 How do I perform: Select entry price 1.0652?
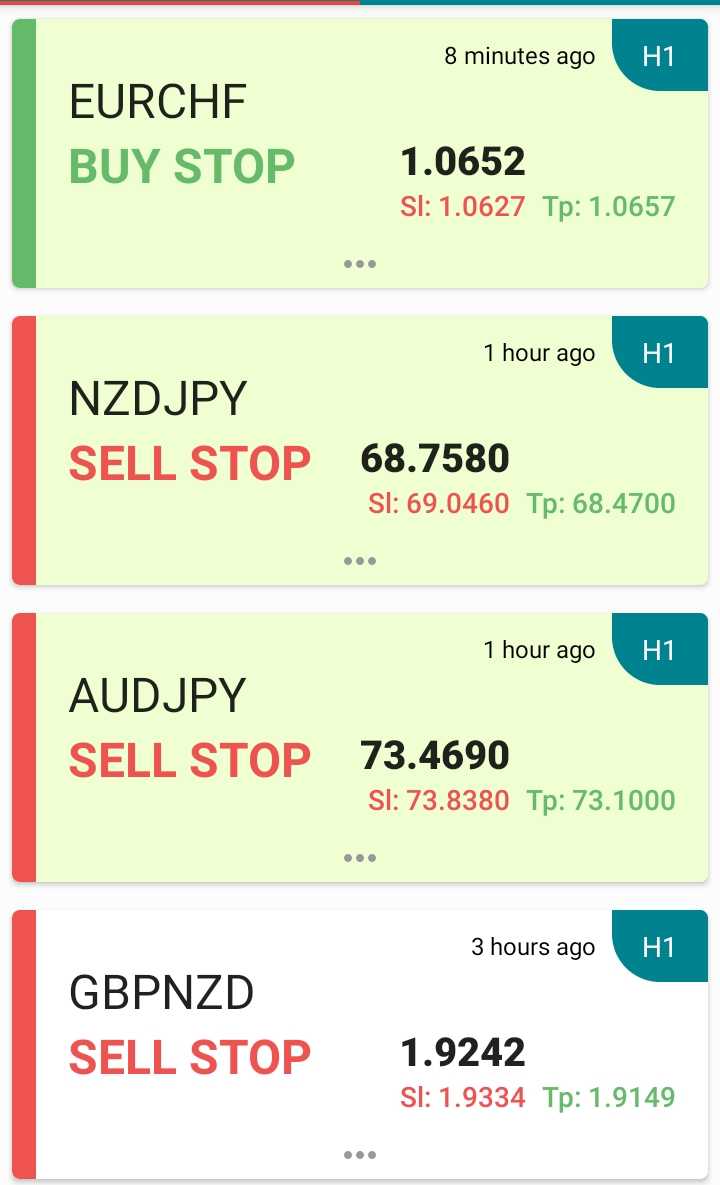tap(462, 162)
